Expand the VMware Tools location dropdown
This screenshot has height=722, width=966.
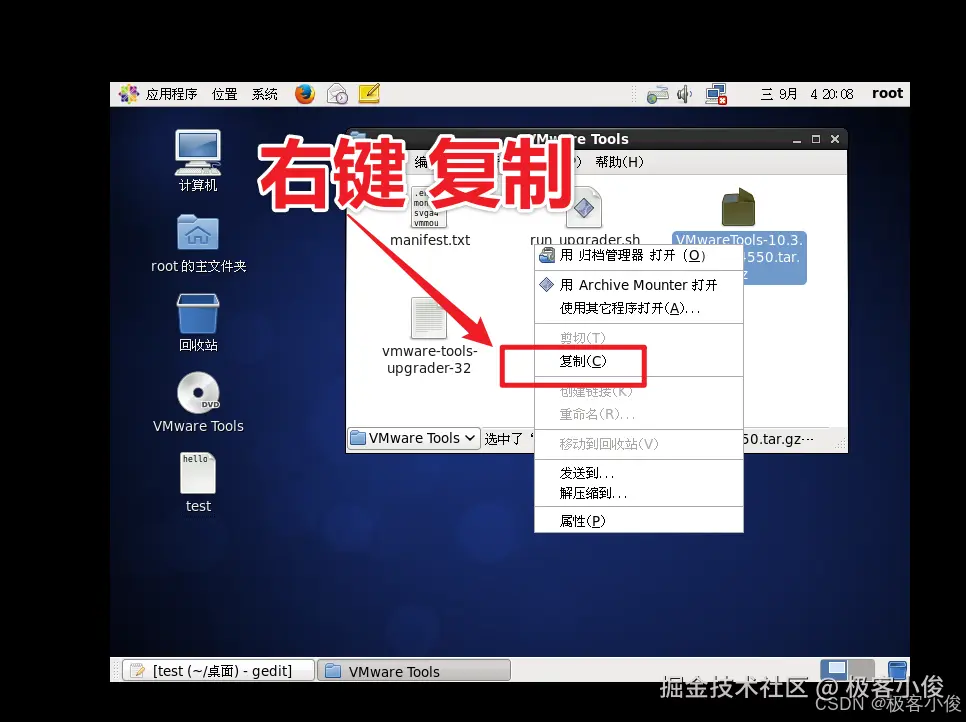[414, 438]
